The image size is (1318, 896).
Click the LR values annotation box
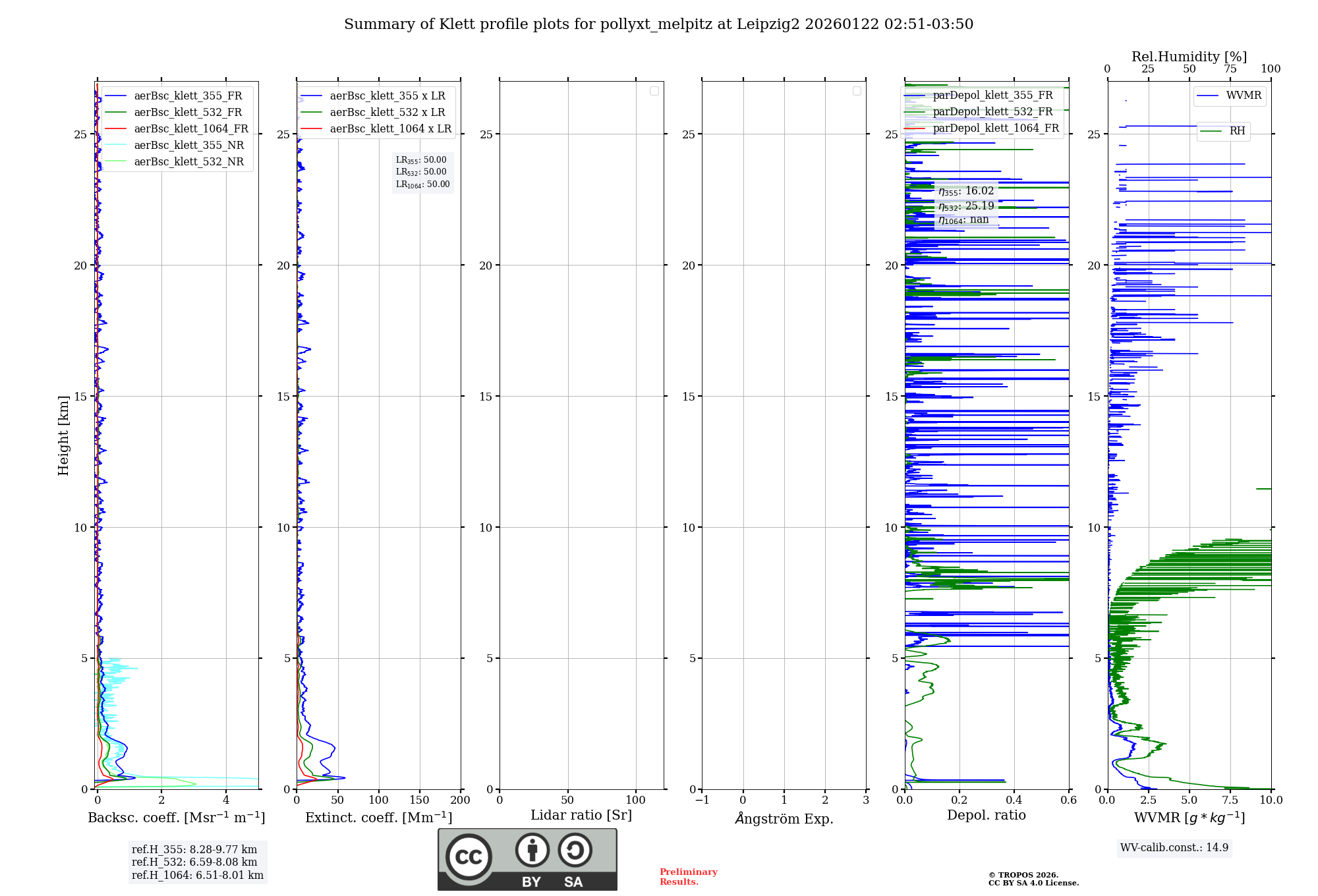tap(422, 172)
